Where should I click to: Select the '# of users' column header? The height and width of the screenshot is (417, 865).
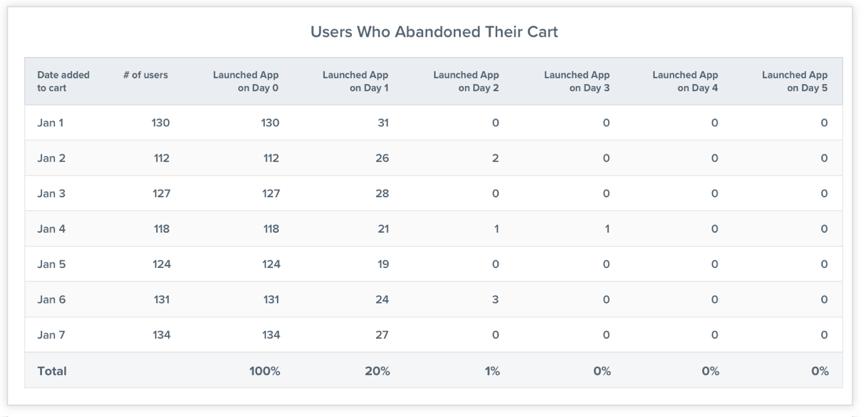pyautogui.click(x=146, y=75)
